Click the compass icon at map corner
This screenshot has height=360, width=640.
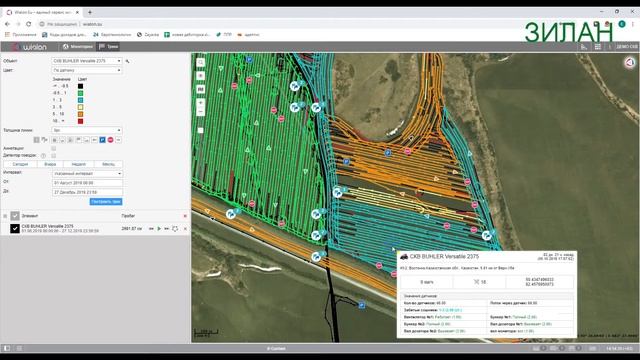point(630,62)
